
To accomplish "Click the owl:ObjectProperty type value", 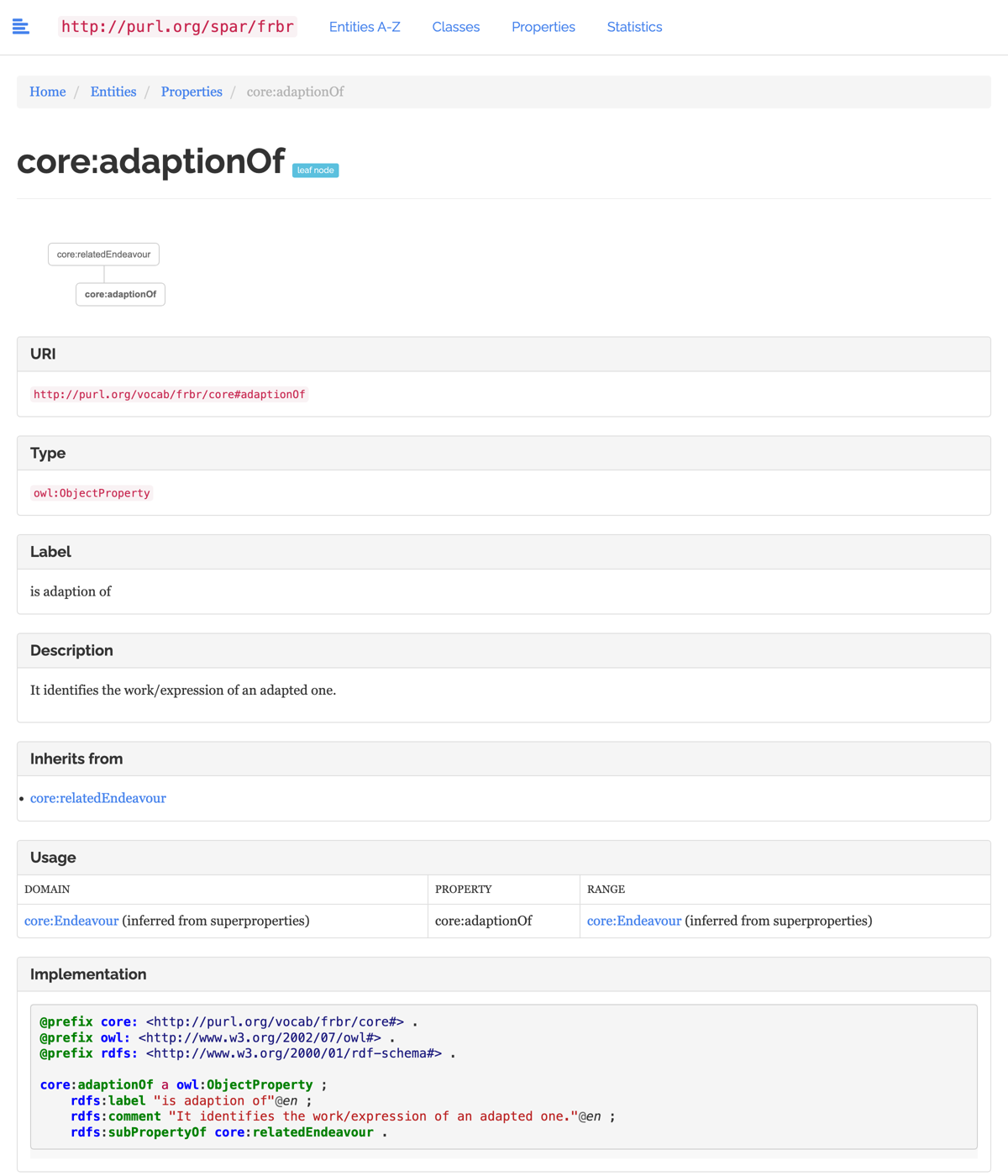I will [x=92, y=493].
